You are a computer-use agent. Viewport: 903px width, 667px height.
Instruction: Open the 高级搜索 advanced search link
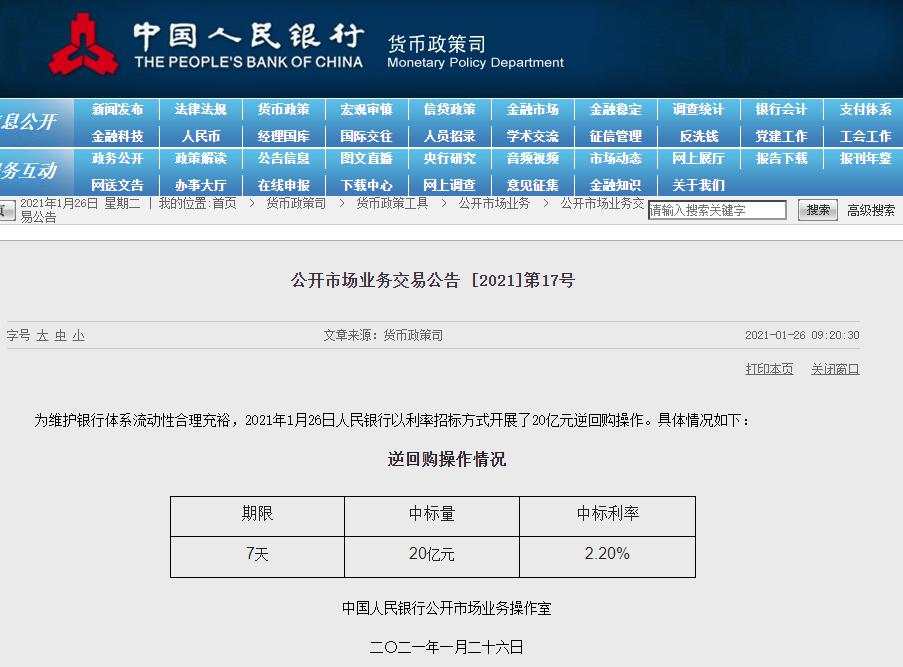pyautogui.click(x=871, y=211)
